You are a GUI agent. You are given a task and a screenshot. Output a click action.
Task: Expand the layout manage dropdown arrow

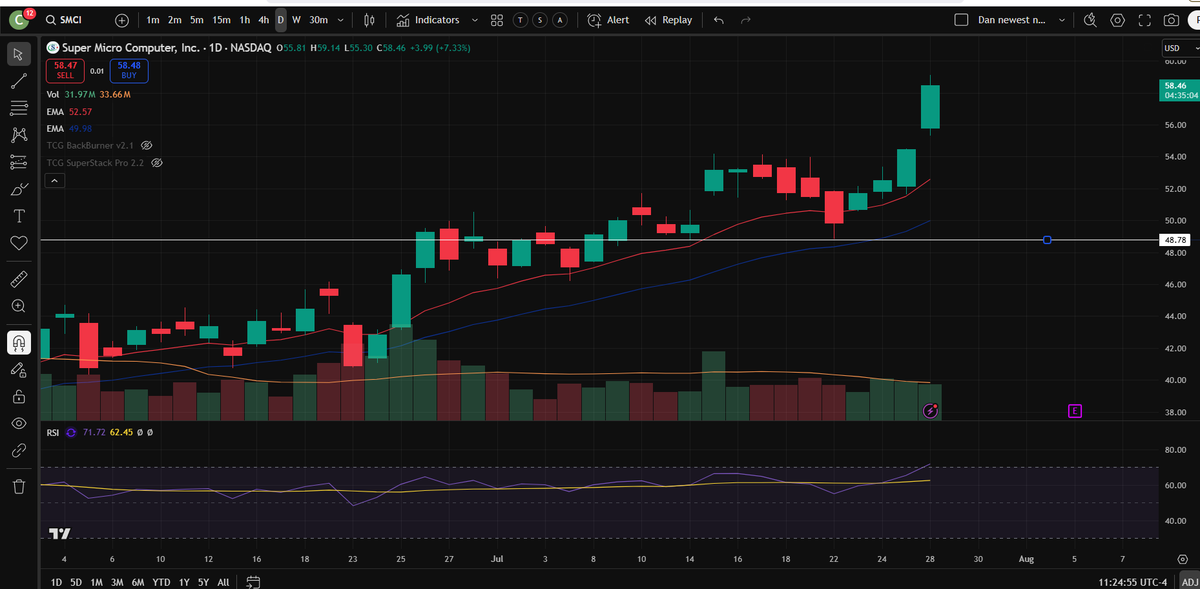point(1061,20)
